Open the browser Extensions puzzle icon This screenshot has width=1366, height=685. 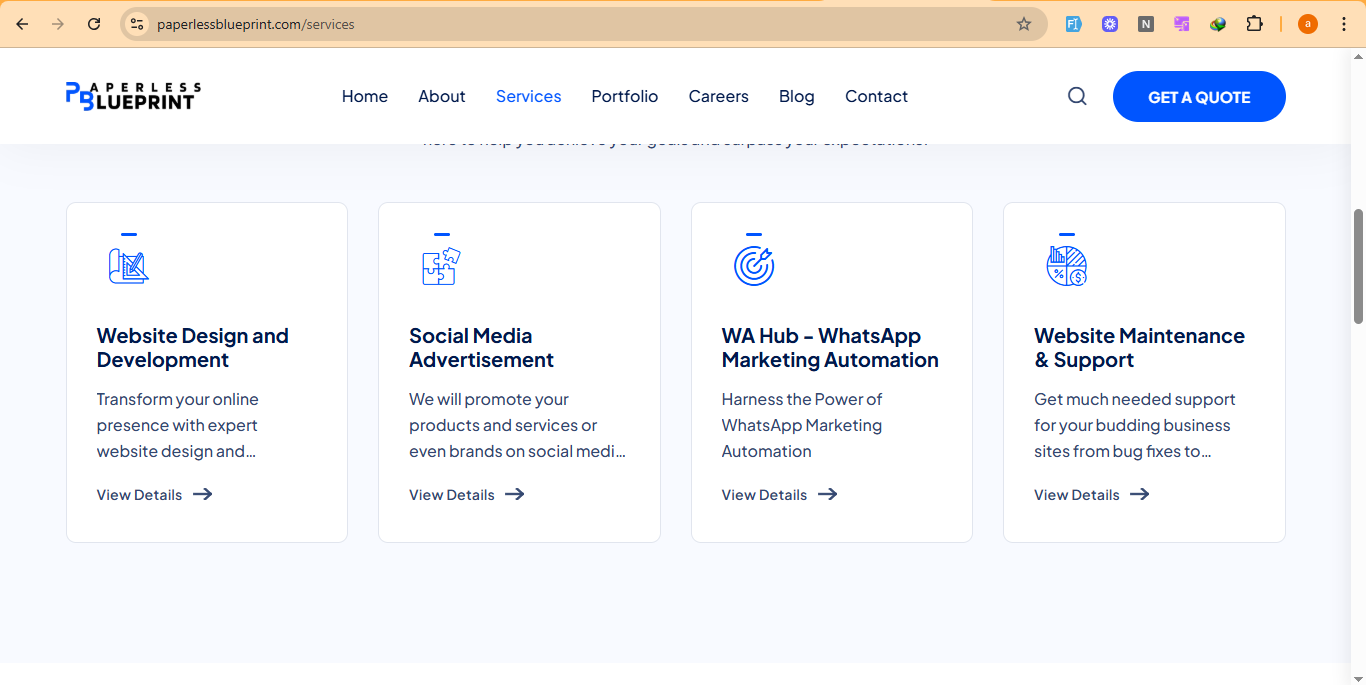point(1254,24)
